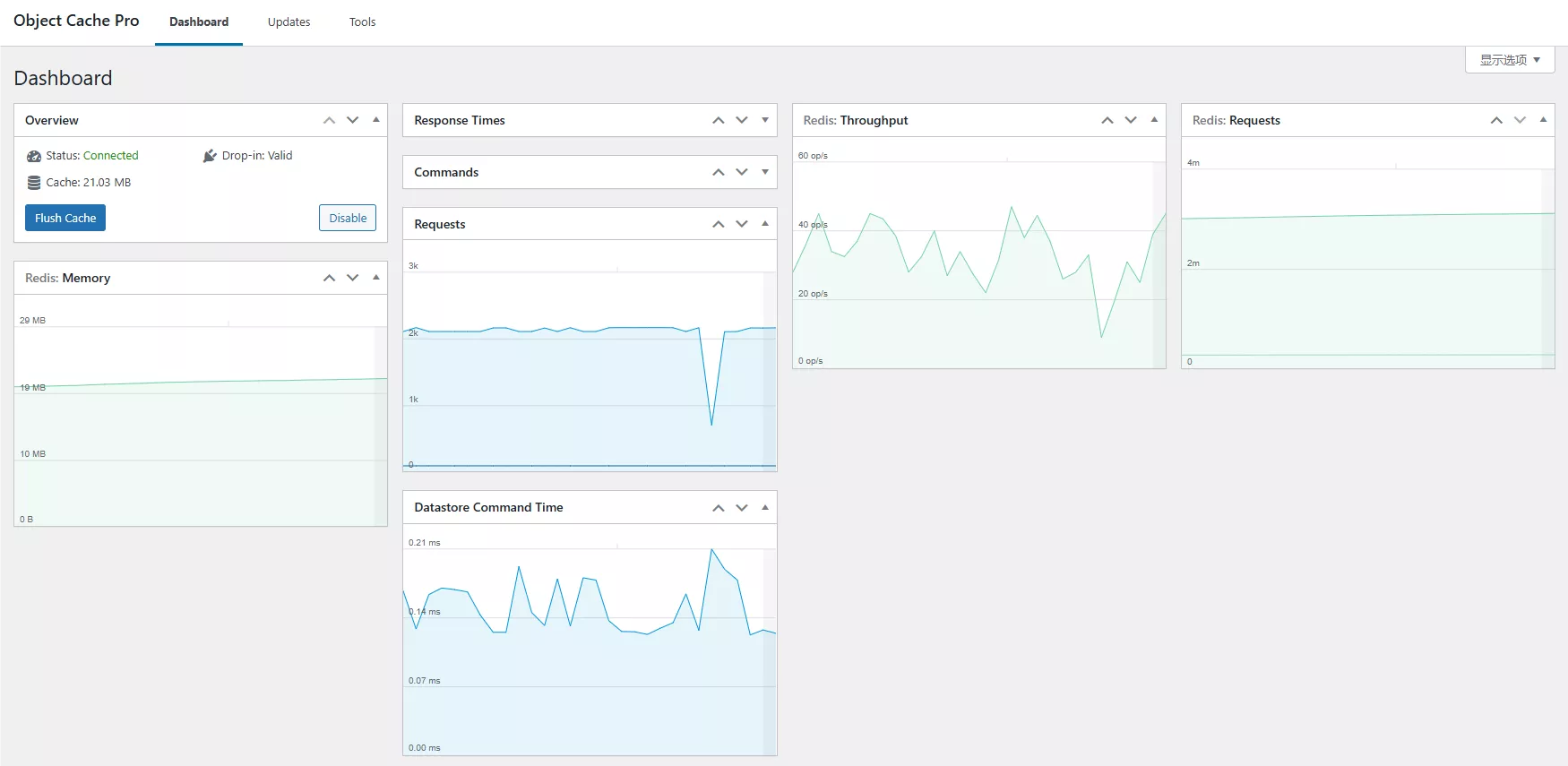Move the Redis Throughput panel up
This screenshot has height=766, width=1568.
click(1107, 120)
